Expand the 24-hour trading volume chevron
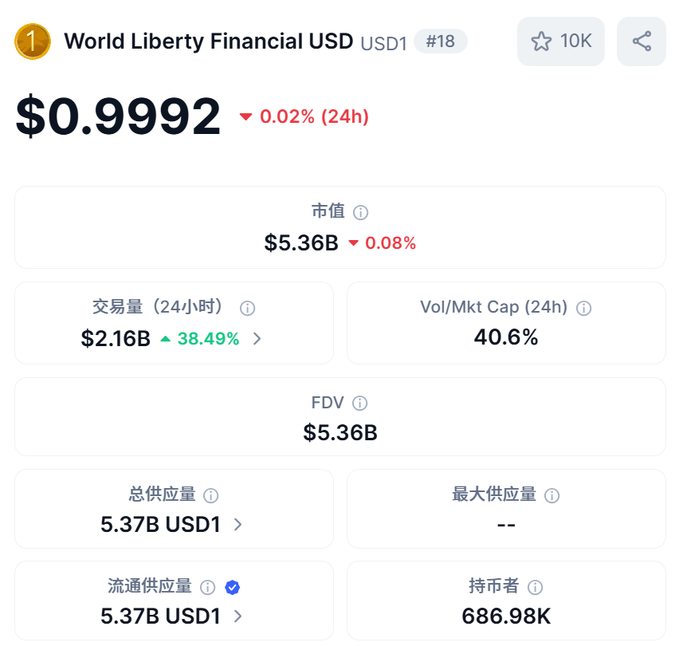 tap(257, 339)
